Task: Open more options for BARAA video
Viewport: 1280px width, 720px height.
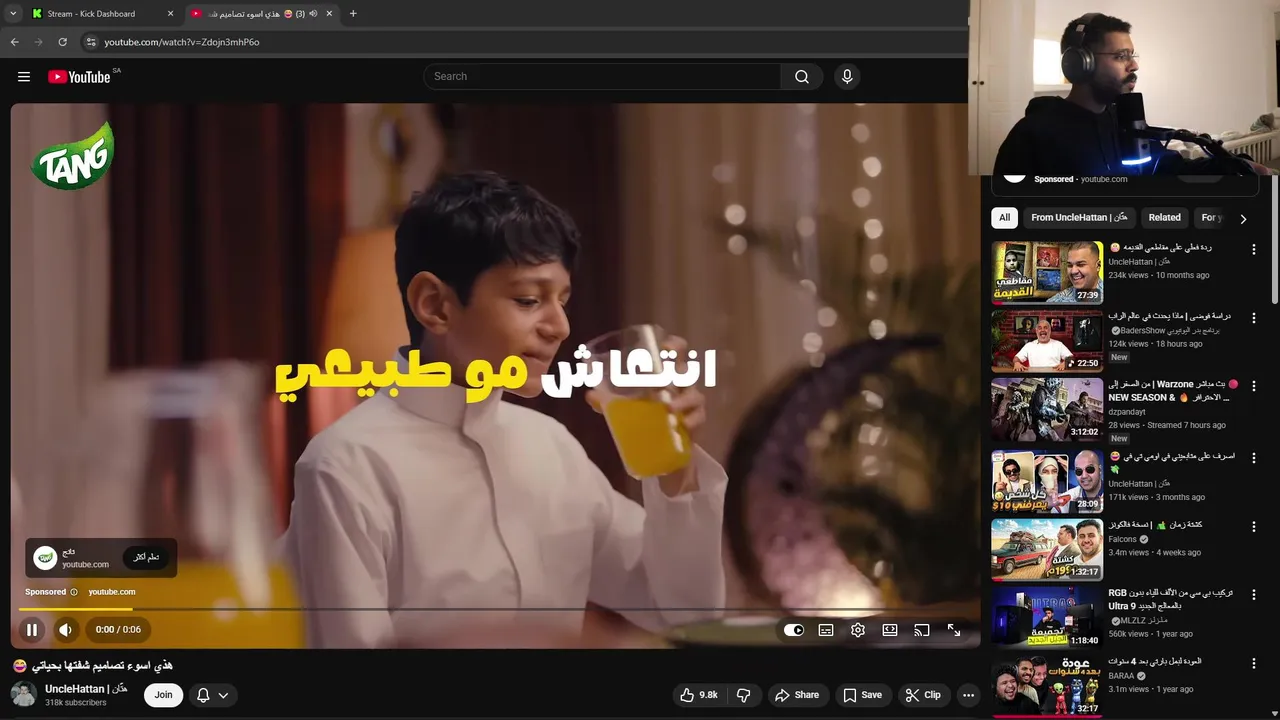Action: point(1253,663)
